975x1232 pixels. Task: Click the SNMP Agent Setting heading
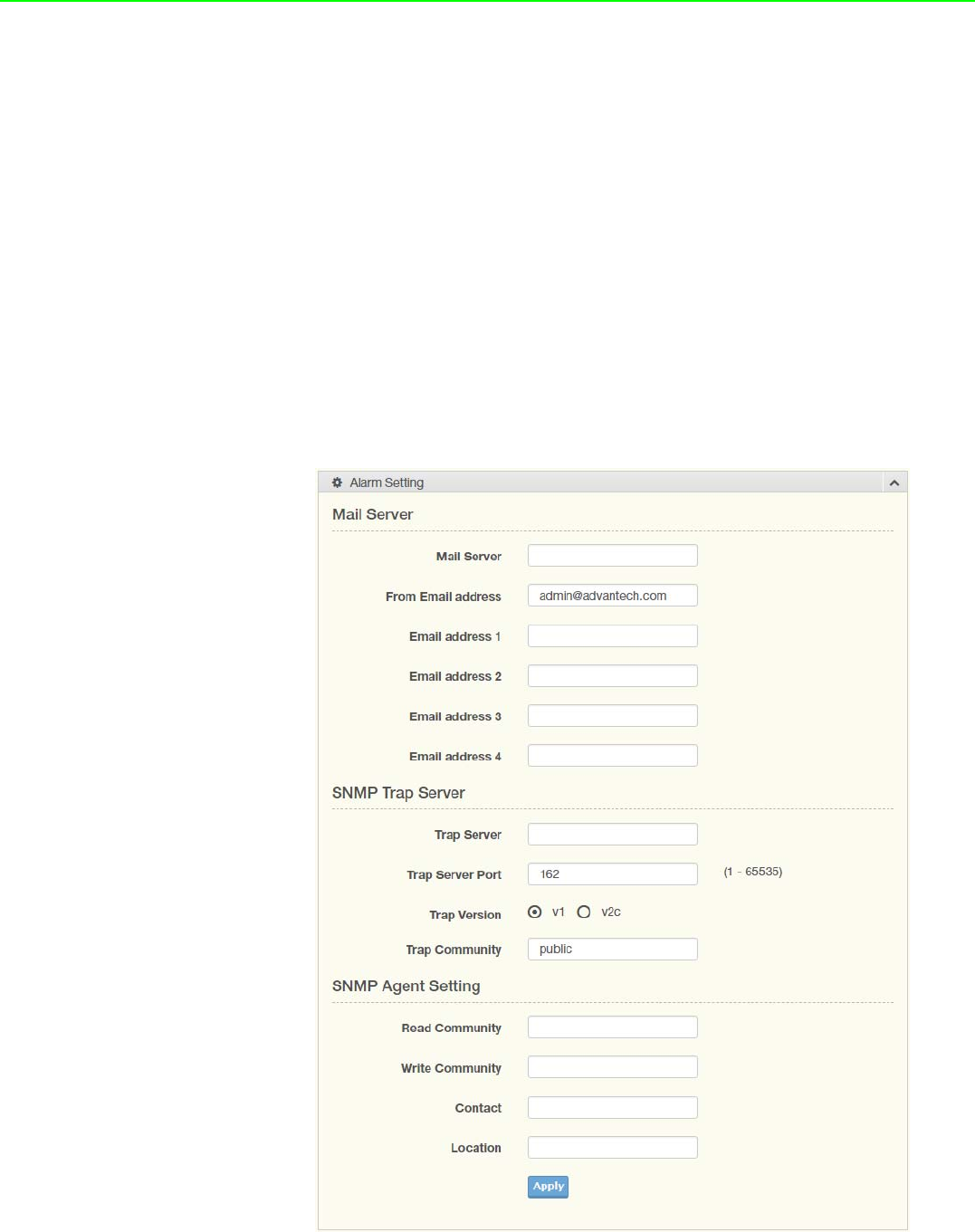tap(406, 987)
